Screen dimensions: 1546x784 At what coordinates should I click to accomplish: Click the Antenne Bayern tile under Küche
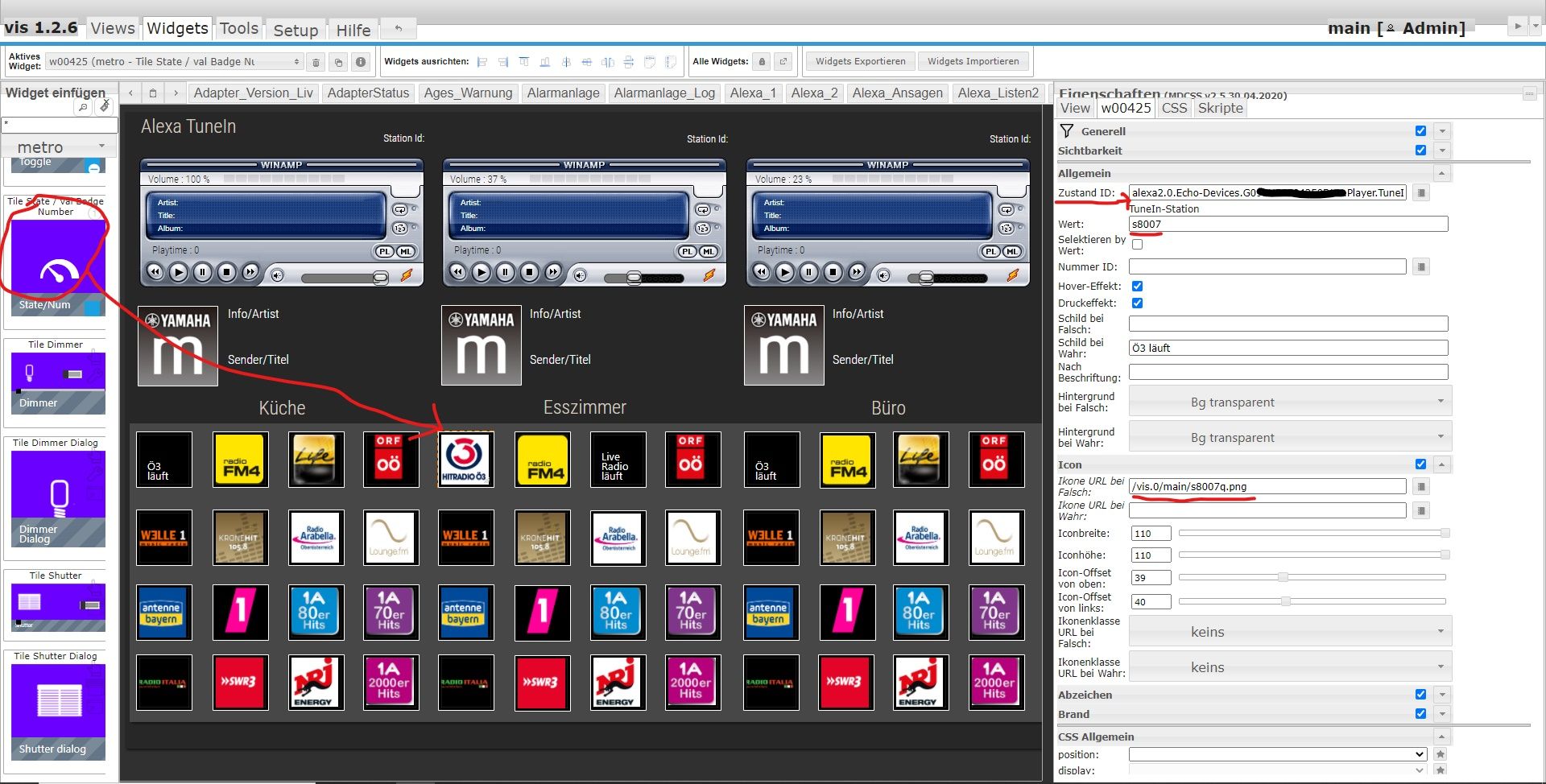pos(164,612)
